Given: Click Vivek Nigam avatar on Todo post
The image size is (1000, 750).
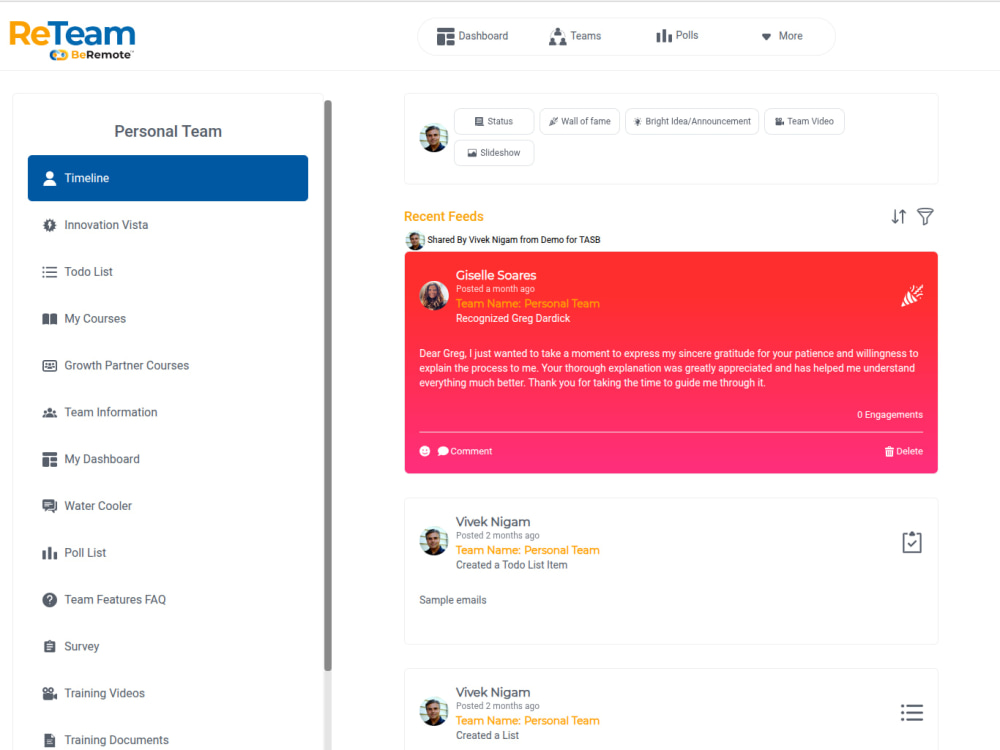Looking at the screenshot, I should click(x=434, y=541).
